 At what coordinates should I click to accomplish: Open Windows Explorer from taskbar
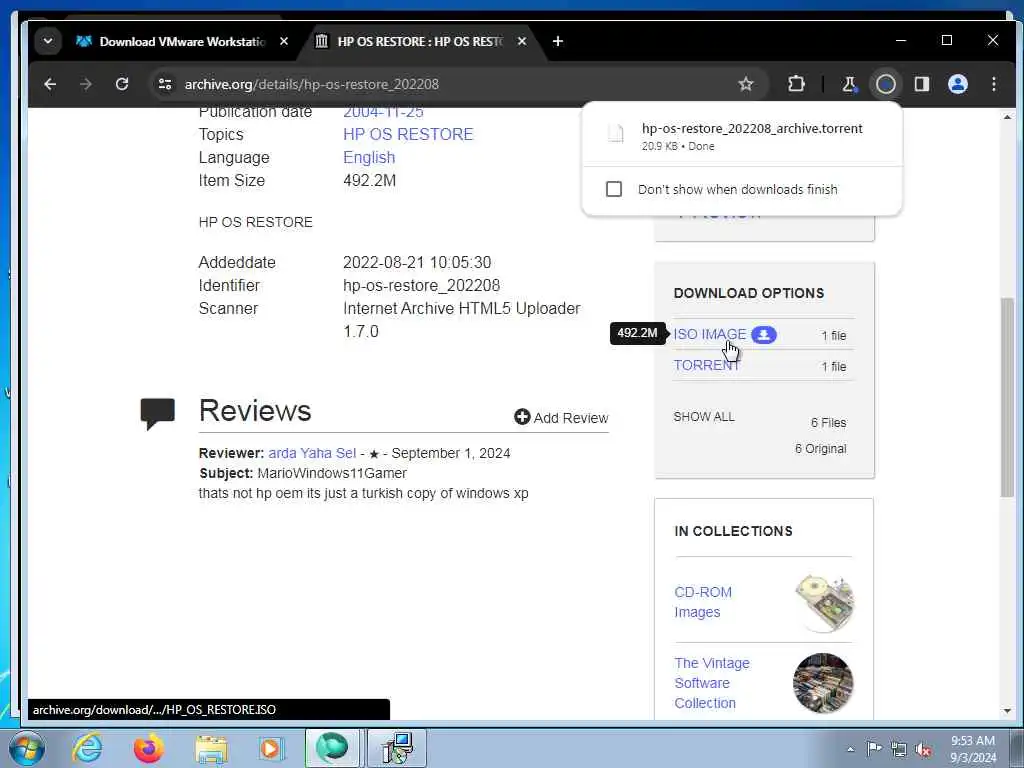[210, 748]
